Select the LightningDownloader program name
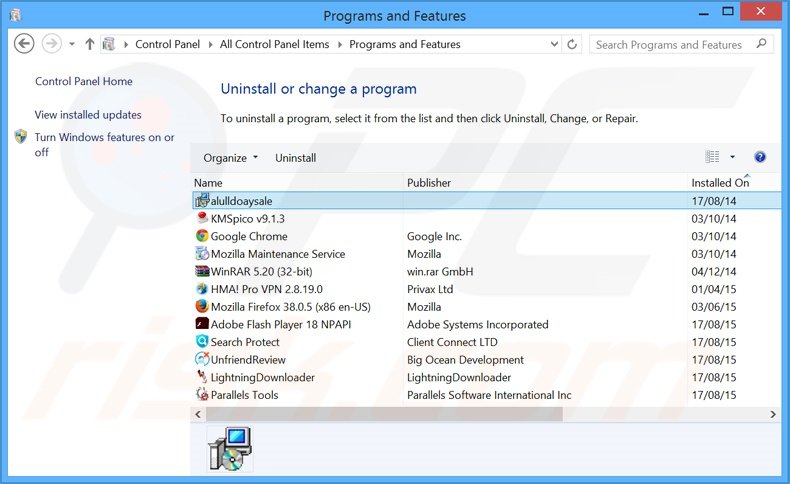This screenshot has width=790, height=484. pos(262,377)
